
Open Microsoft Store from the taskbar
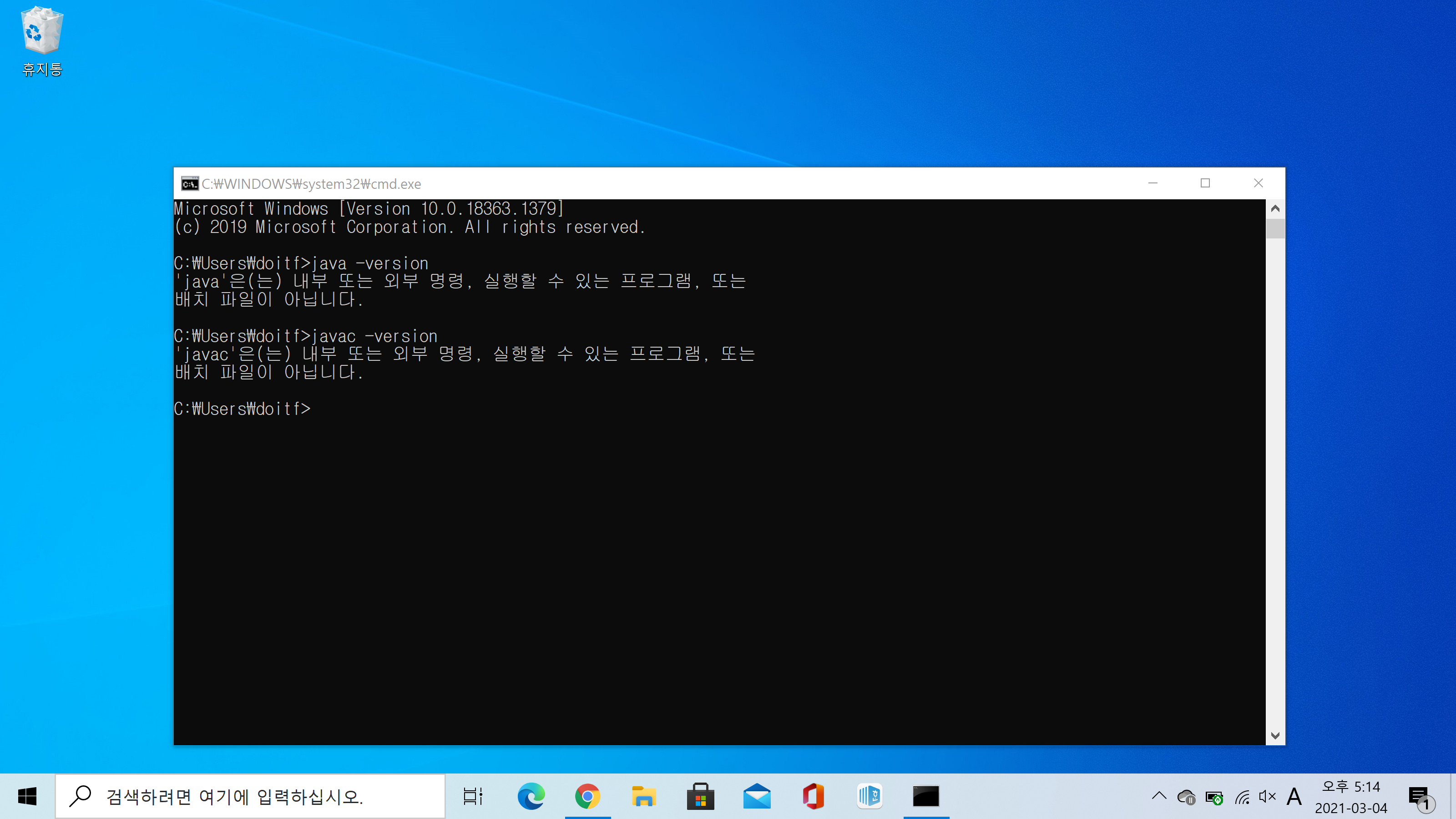(700, 796)
